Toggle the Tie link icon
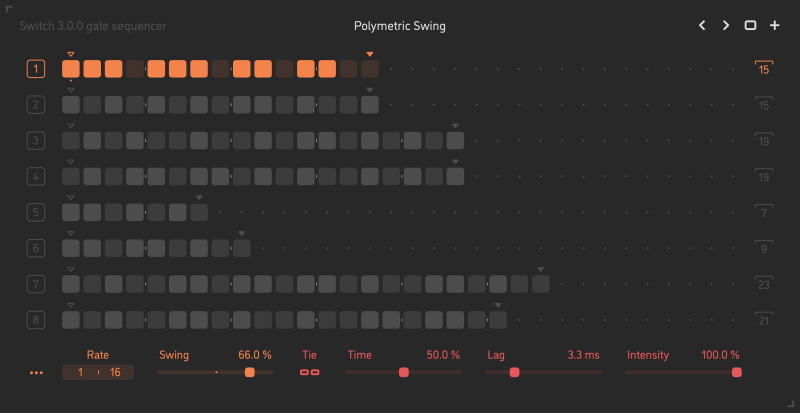 [309, 373]
